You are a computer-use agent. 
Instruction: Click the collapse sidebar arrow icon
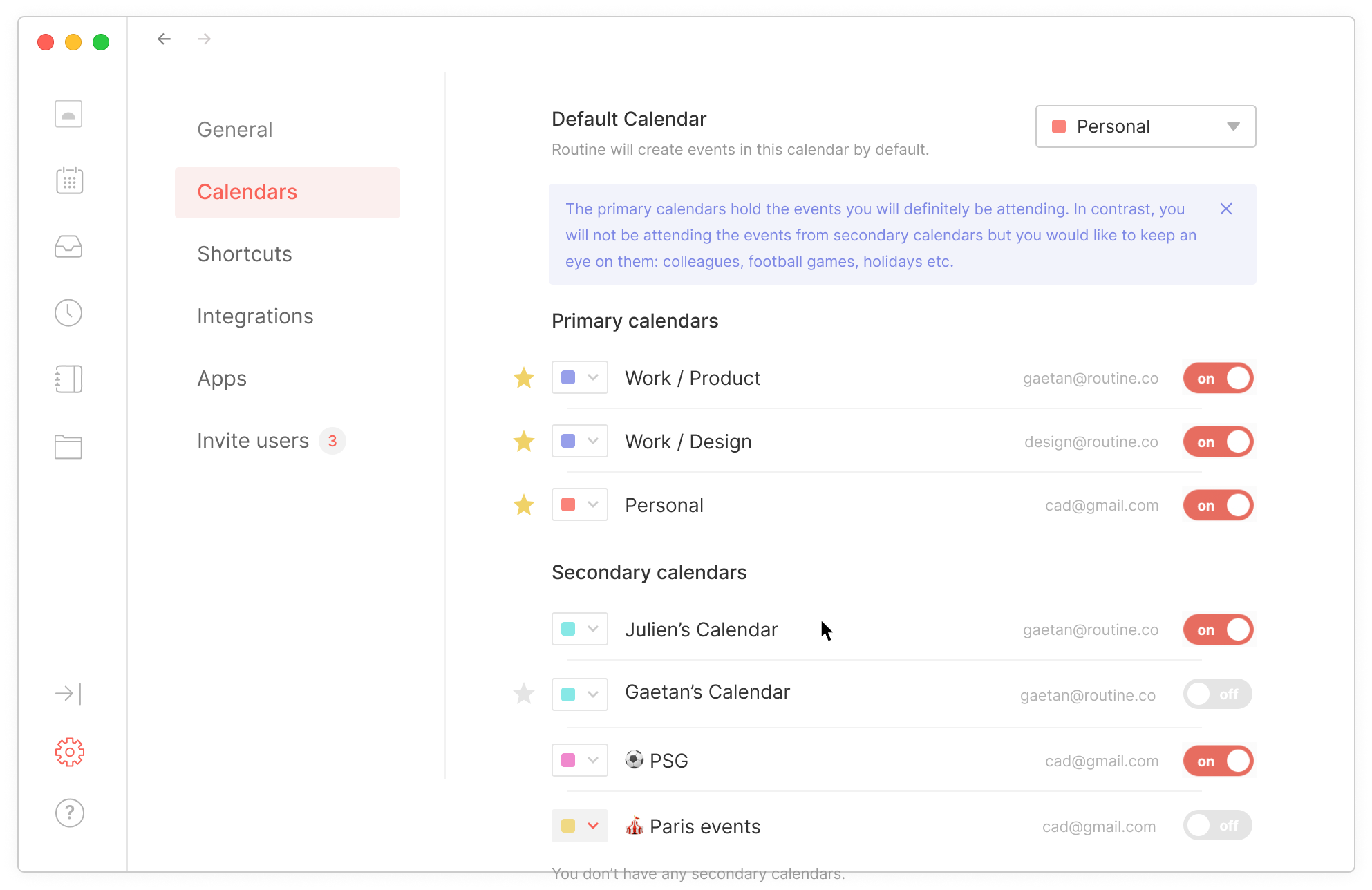tap(68, 693)
